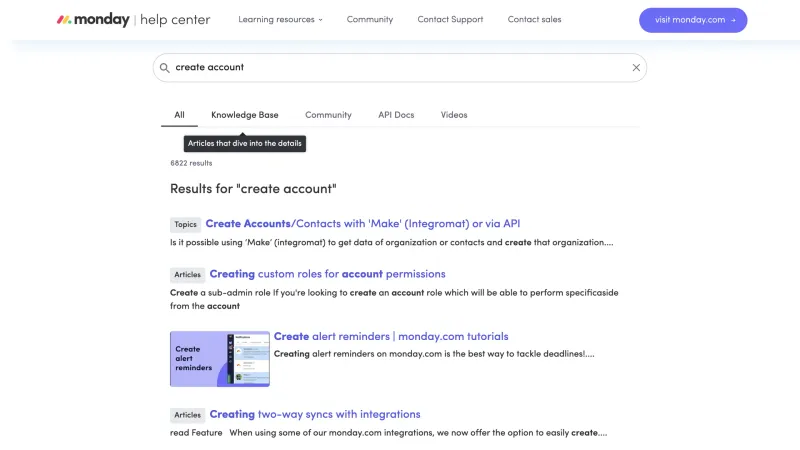Click Articles tag beside custom roles result

187,274
